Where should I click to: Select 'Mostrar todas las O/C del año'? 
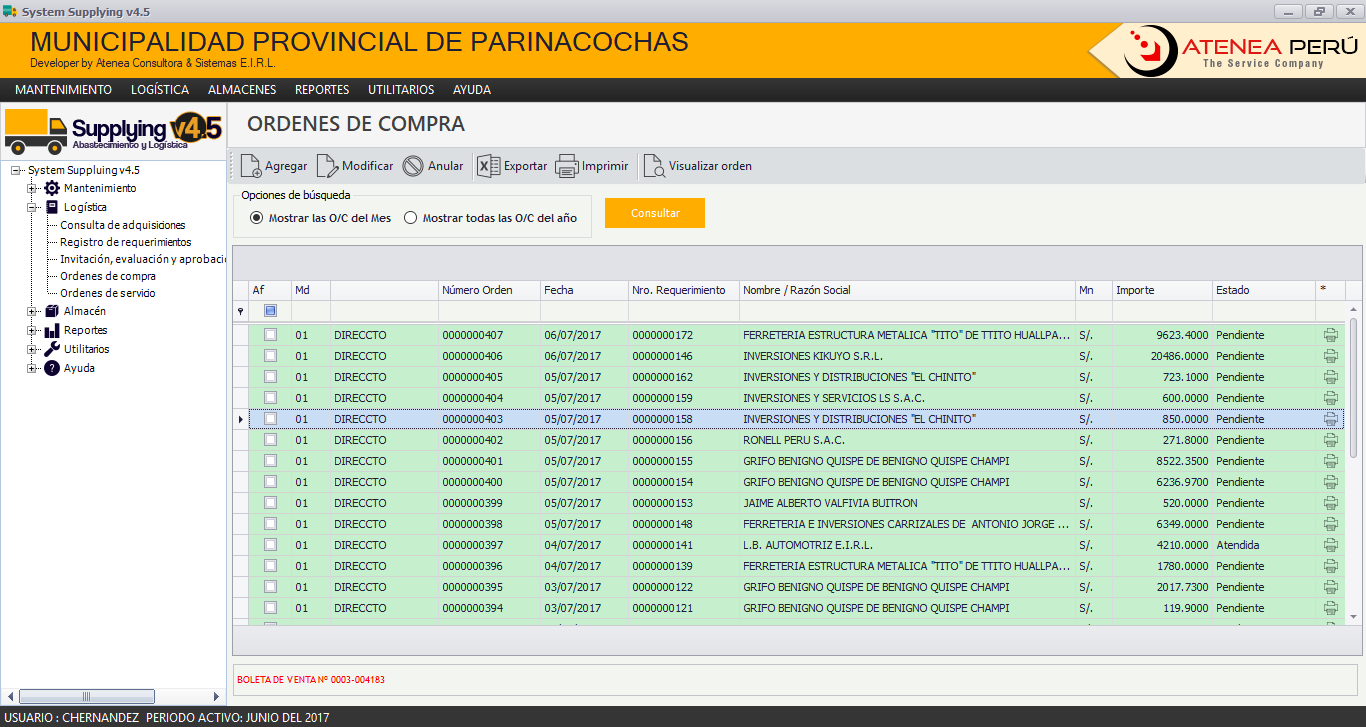coord(411,218)
